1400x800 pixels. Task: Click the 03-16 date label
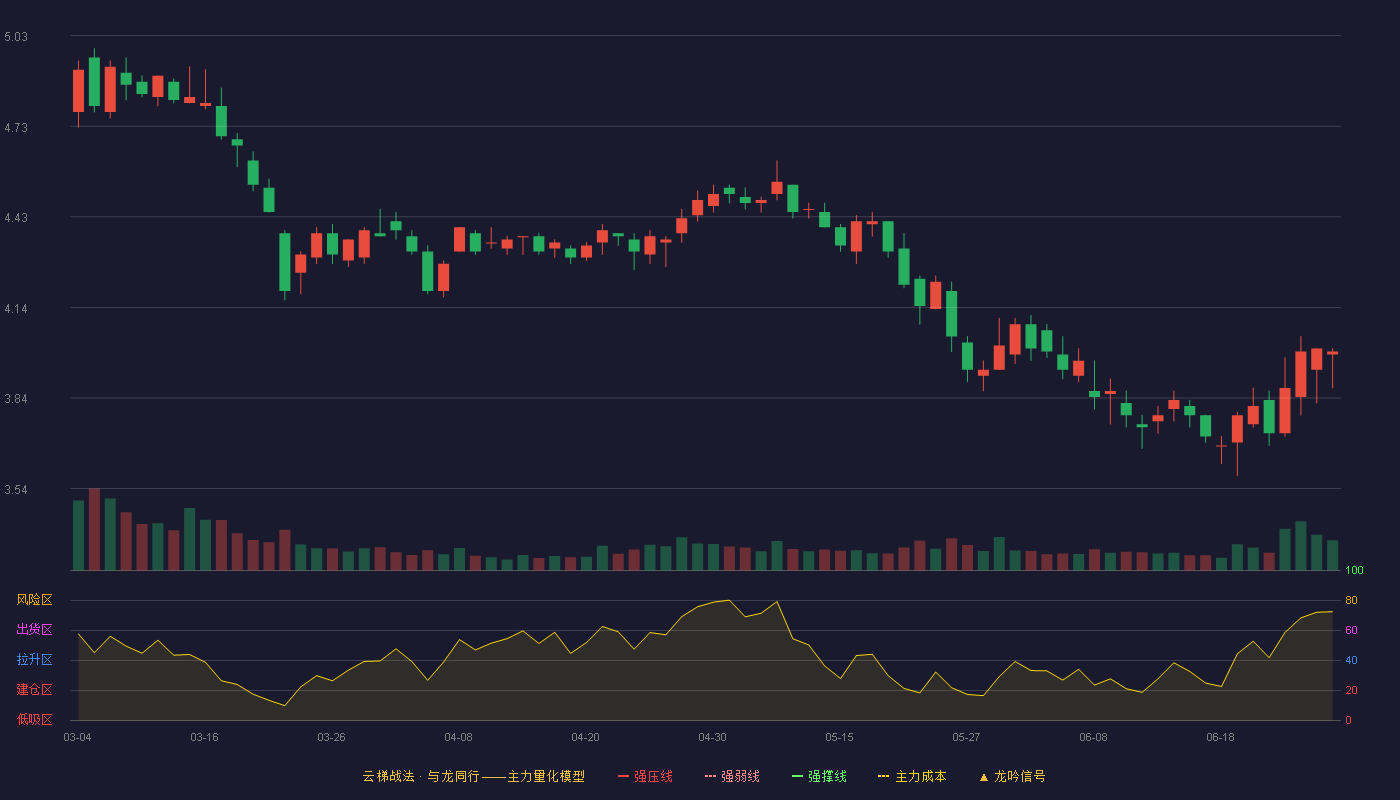click(204, 737)
